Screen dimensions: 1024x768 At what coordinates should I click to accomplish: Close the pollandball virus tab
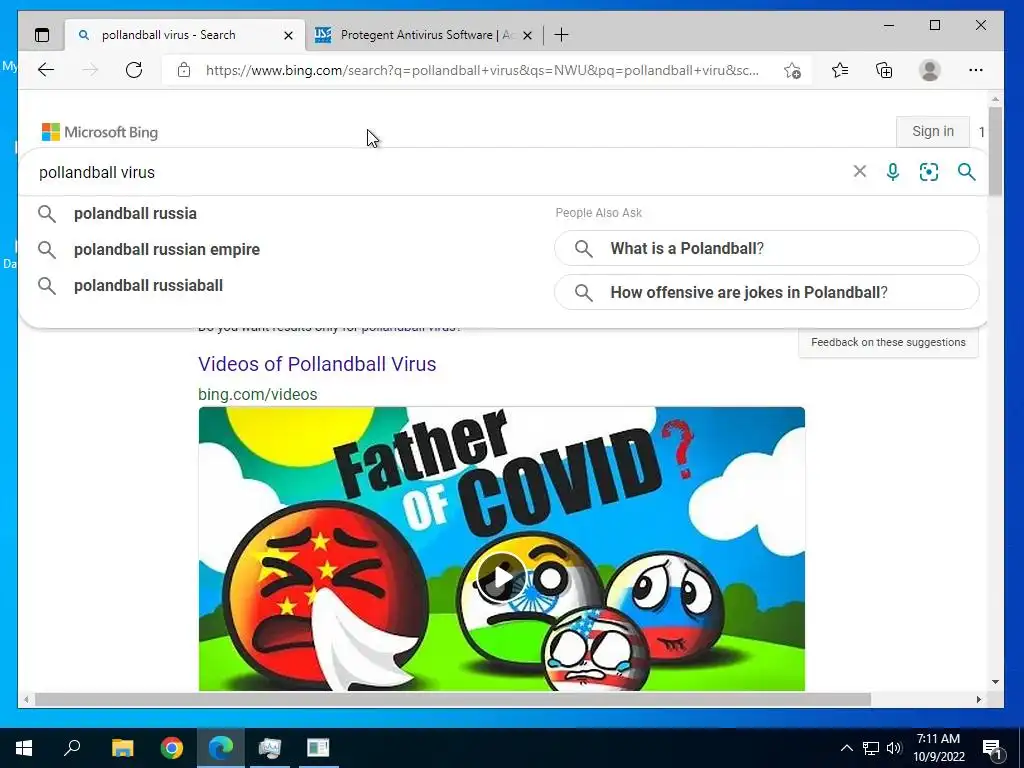coord(288,35)
